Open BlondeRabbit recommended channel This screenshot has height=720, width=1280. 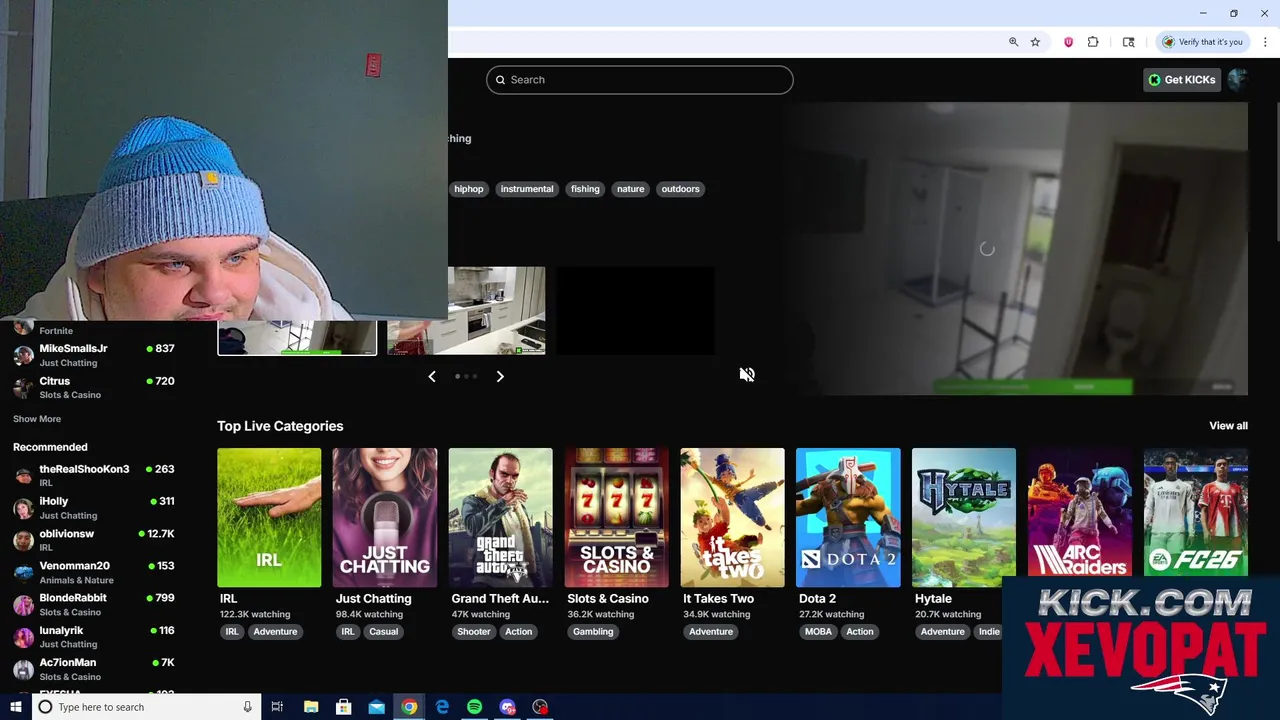[95, 604]
